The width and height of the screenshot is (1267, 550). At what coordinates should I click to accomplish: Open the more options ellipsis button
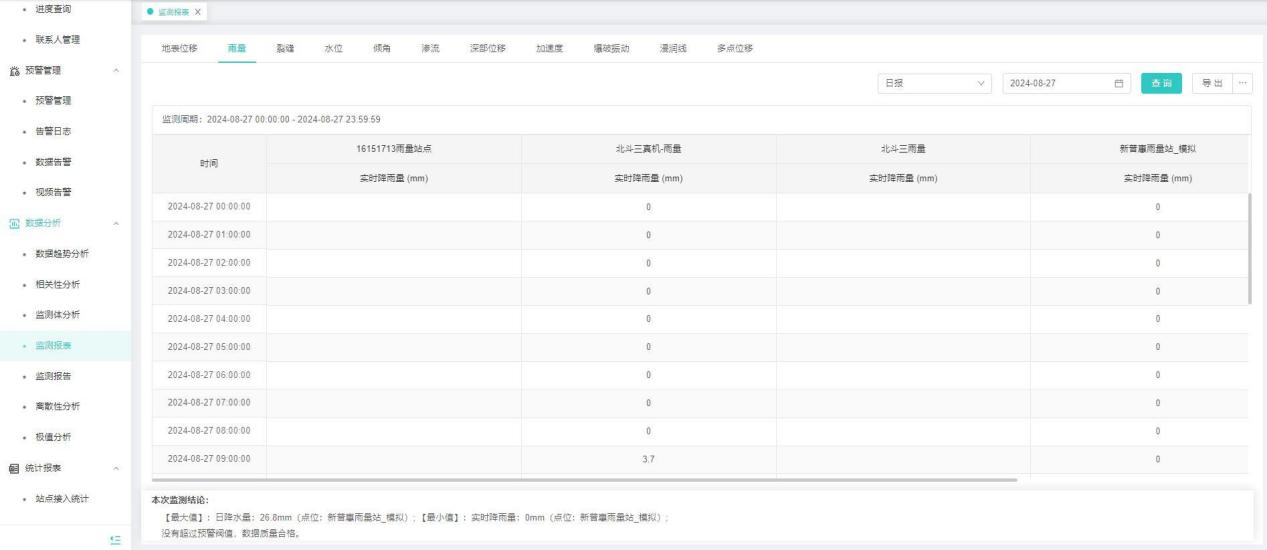[1243, 84]
